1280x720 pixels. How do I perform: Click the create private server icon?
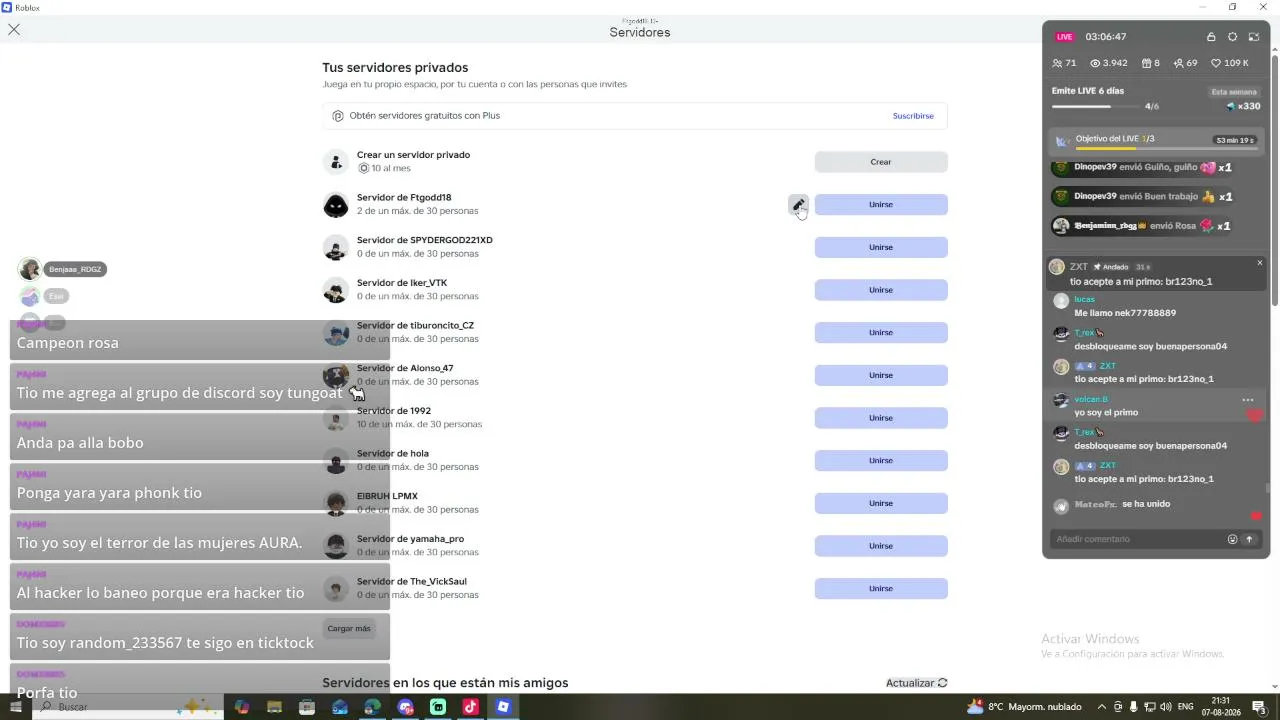pos(336,162)
